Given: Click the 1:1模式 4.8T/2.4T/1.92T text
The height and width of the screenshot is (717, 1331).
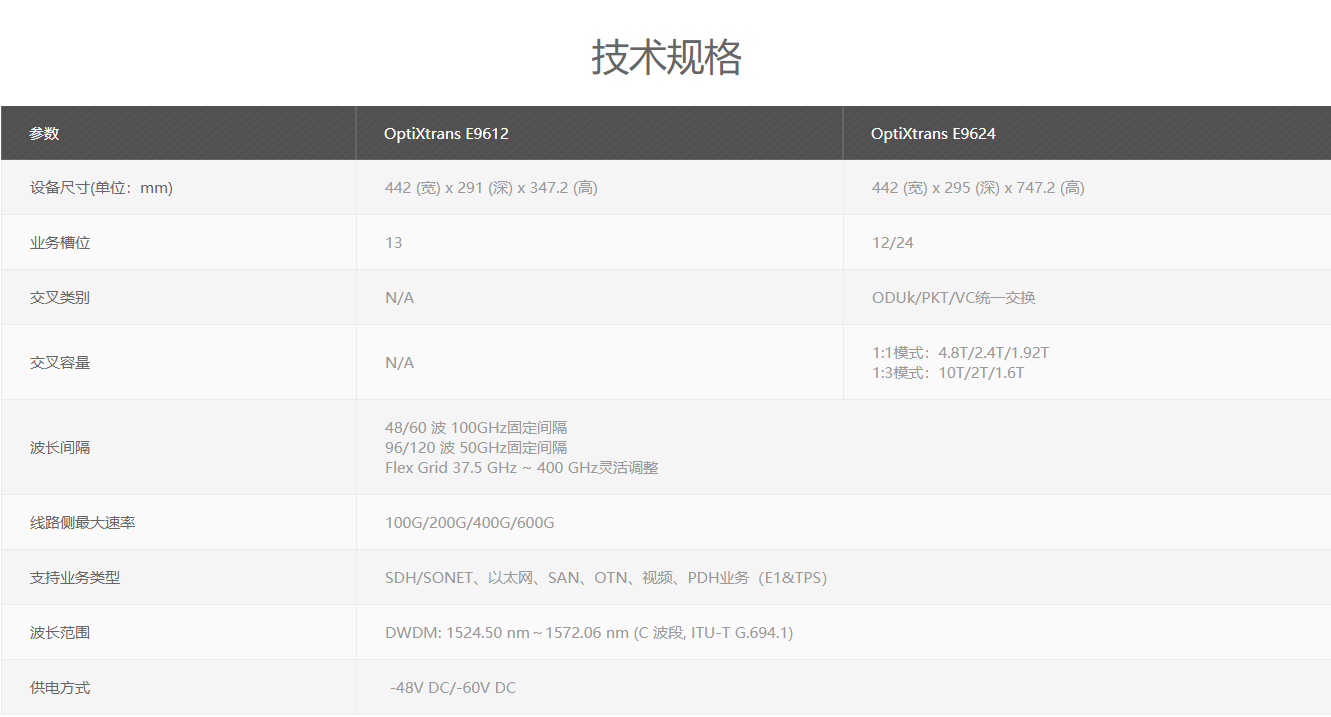Looking at the screenshot, I should point(960,352).
